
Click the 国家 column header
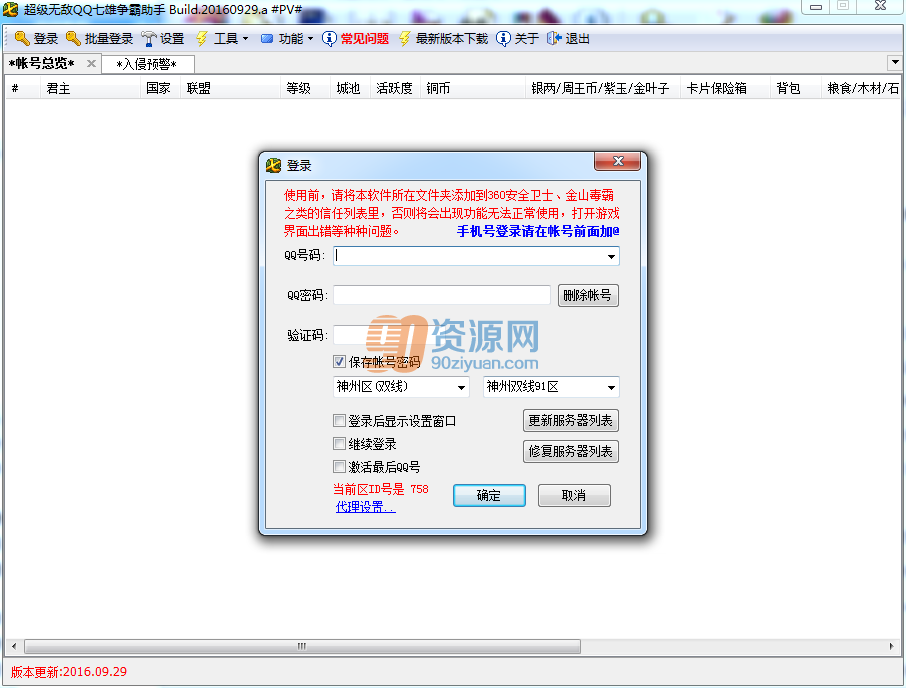[160, 88]
